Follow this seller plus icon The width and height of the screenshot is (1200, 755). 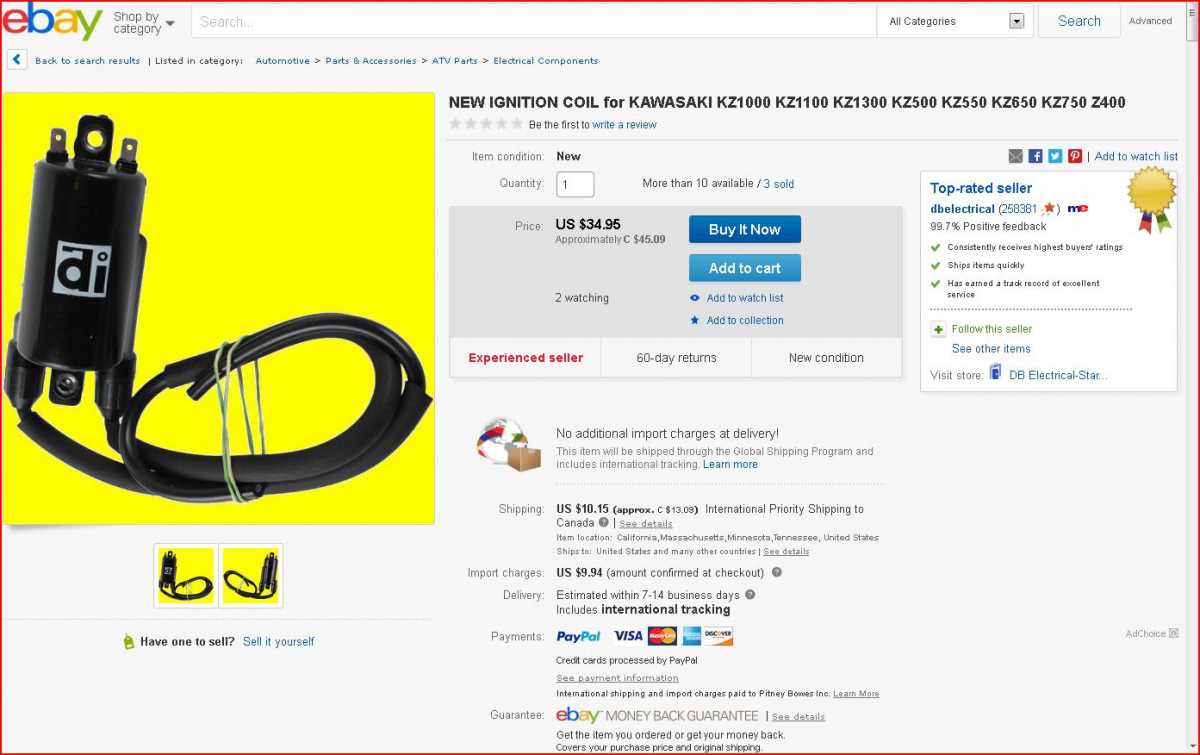click(938, 329)
